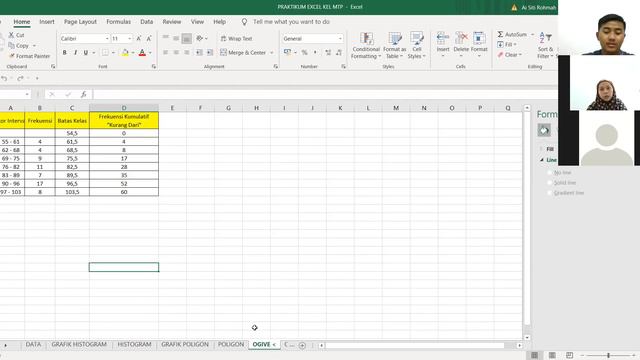Toggle bold formatting
The height and width of the screenshot is (360, 640).
click(64, 53)
